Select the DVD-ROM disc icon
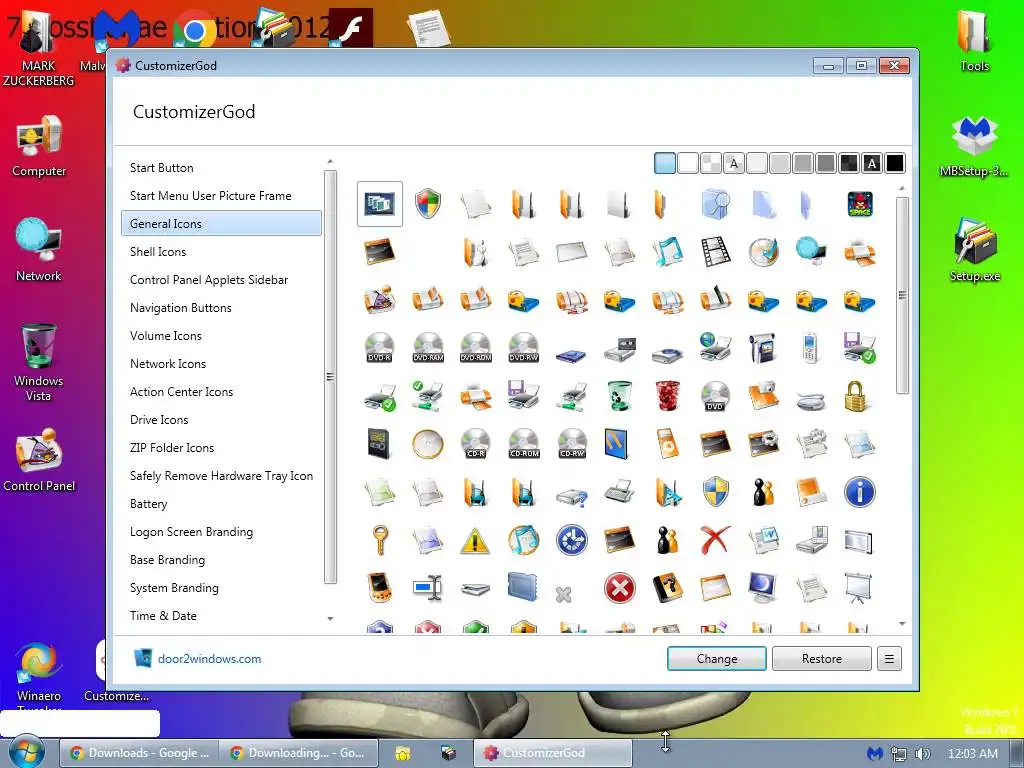The height and width of the screenshot is (768, 1024). 475,348
